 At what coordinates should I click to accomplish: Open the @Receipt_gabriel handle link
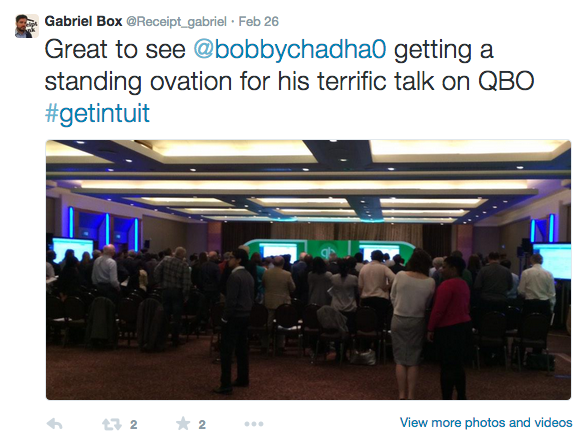176,22
